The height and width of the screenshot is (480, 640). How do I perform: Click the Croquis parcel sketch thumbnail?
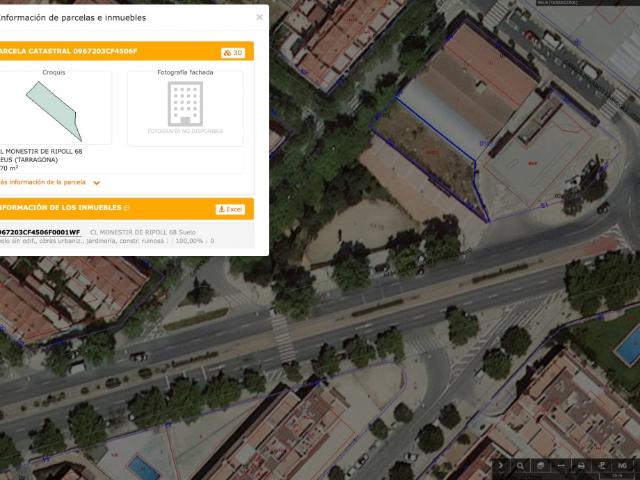[x=54, y=109]
